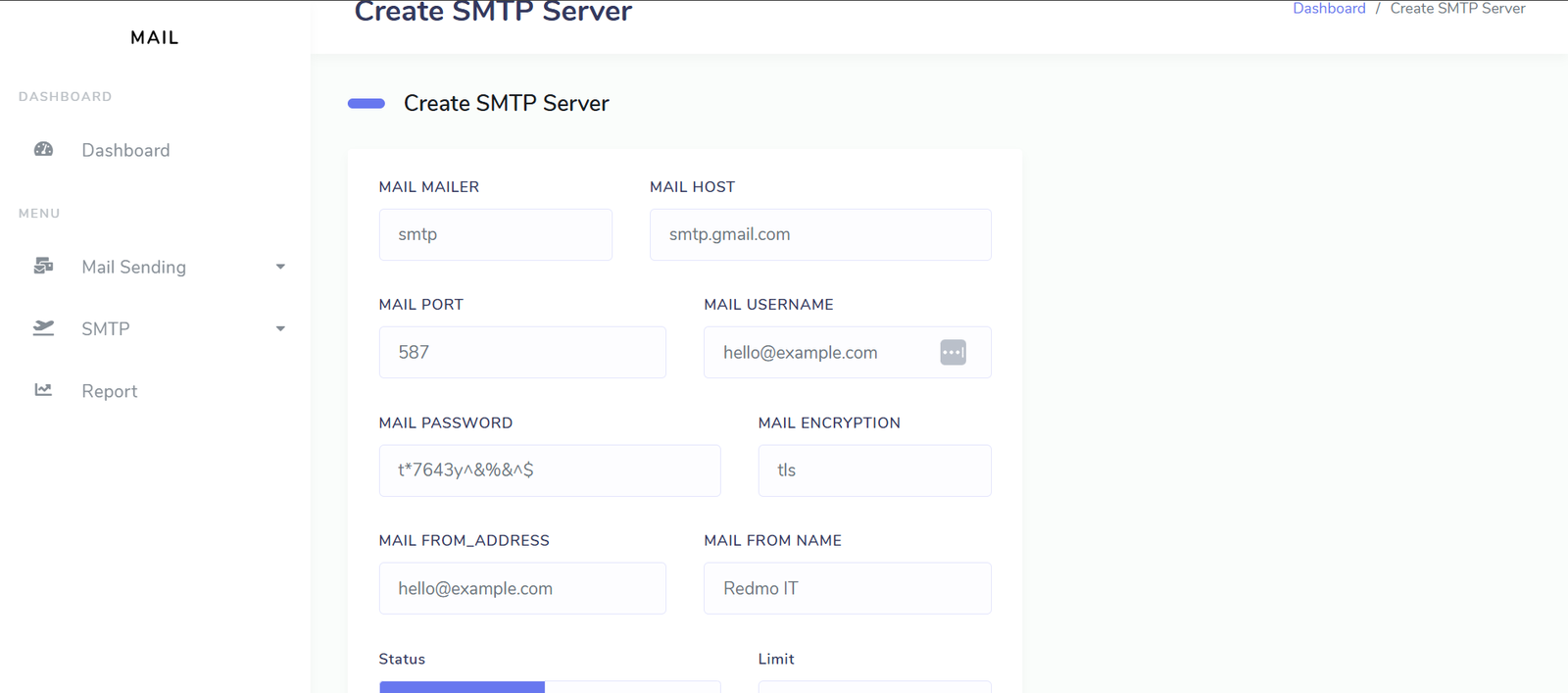Image resolution: width=1568 pixels, height=693 pixels.
Task: Click the MAIL brand logo text
Action: coord(155,37)
